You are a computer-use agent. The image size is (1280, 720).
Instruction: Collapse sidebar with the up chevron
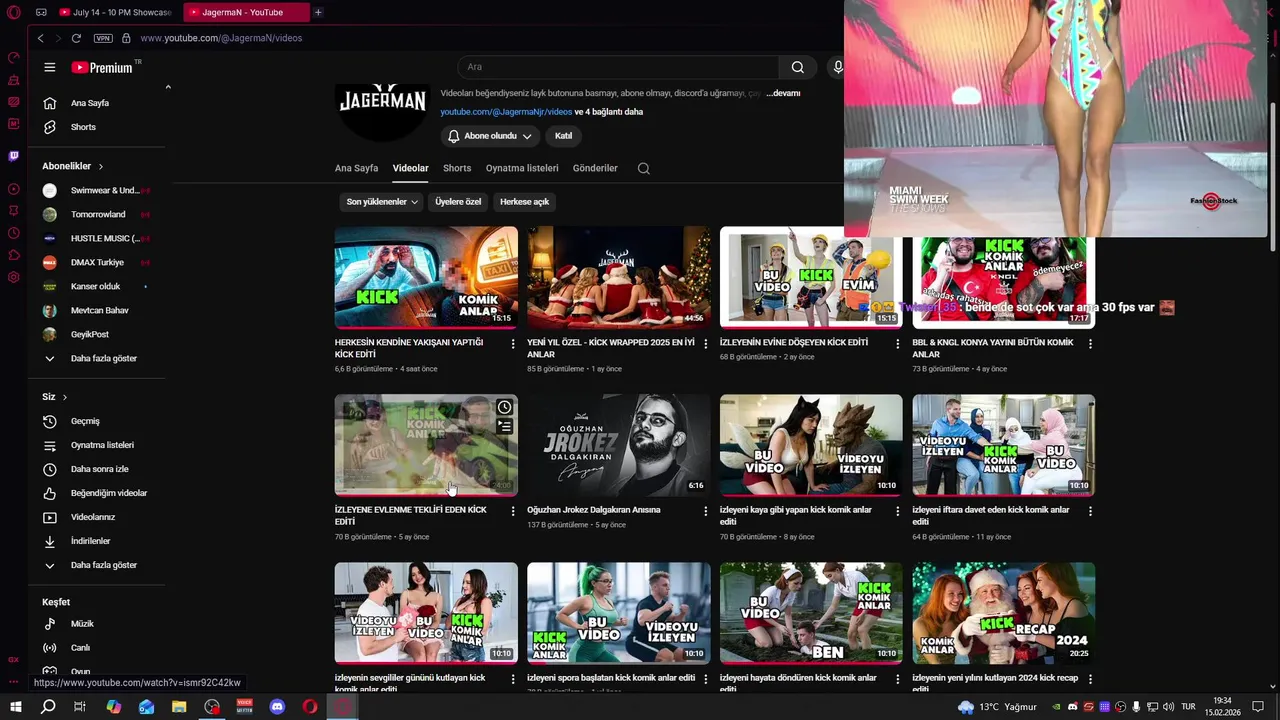(x=168, y=87)
